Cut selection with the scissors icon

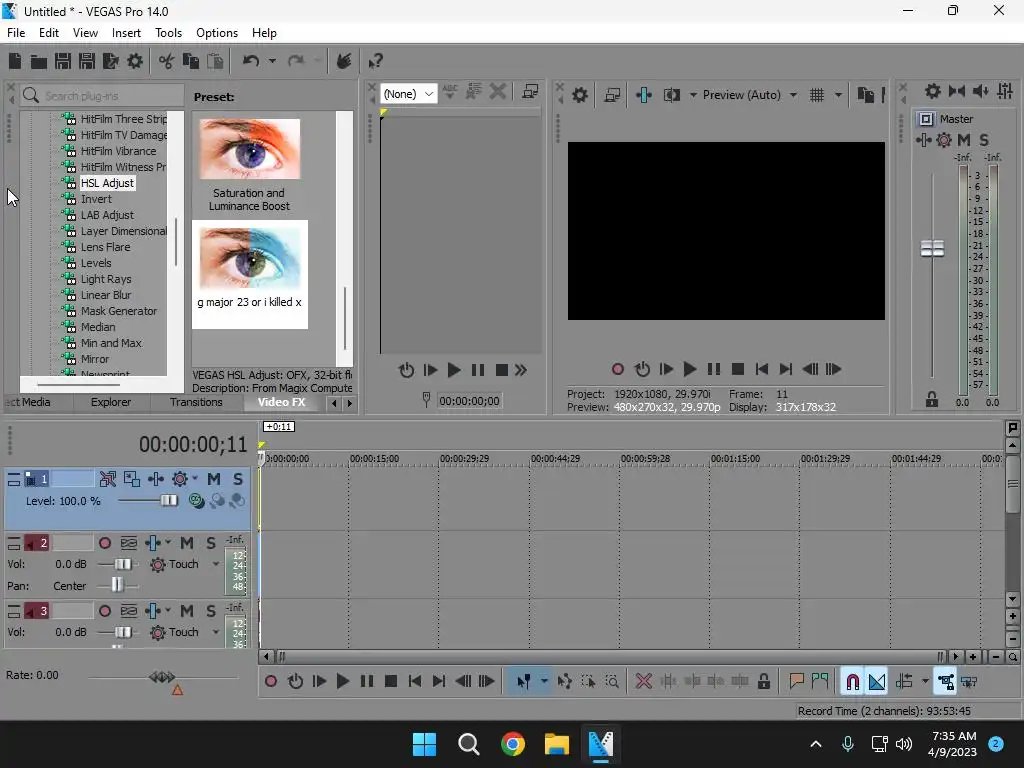coord(167,61)
